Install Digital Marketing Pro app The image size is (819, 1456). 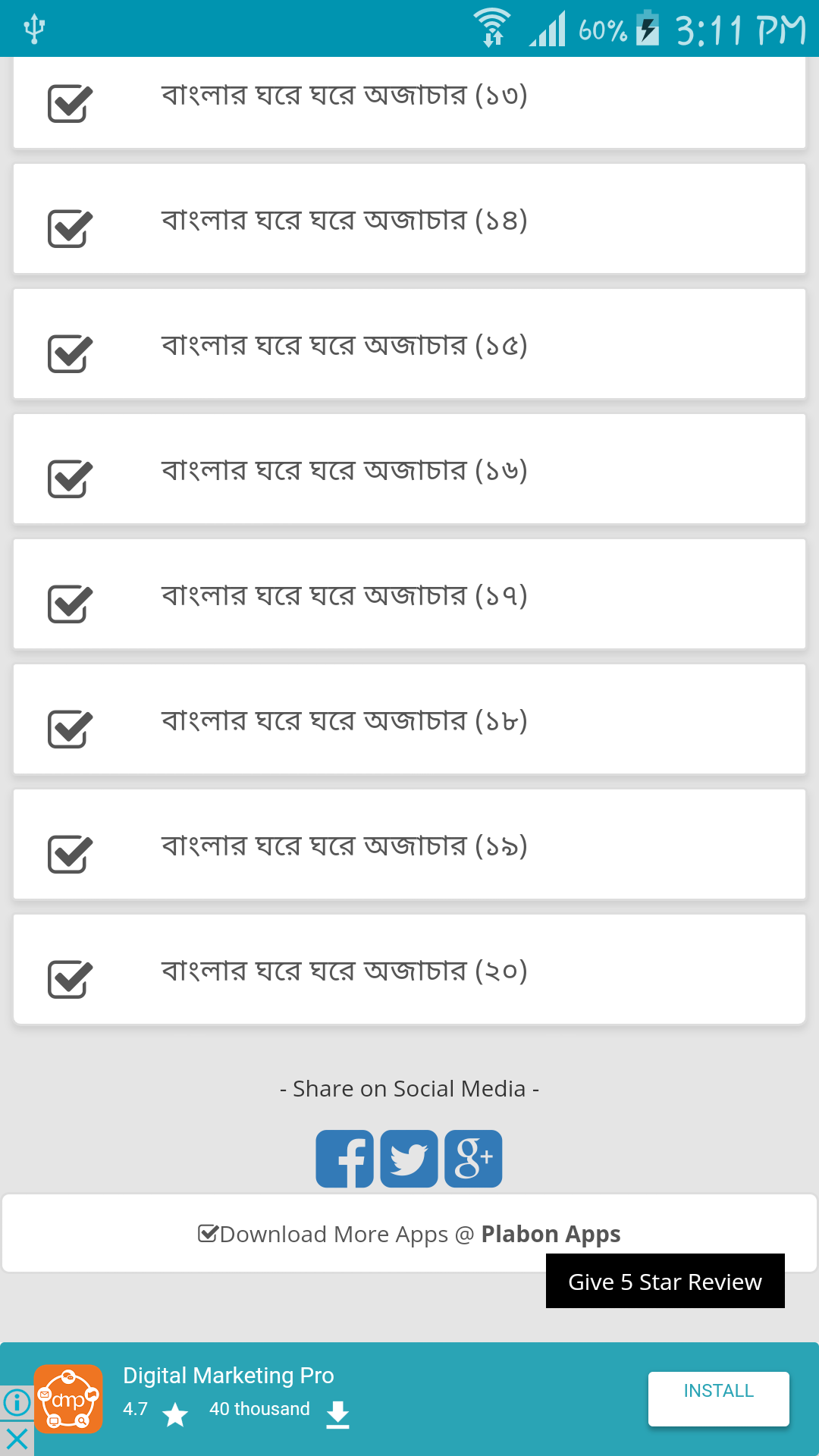719,1398
